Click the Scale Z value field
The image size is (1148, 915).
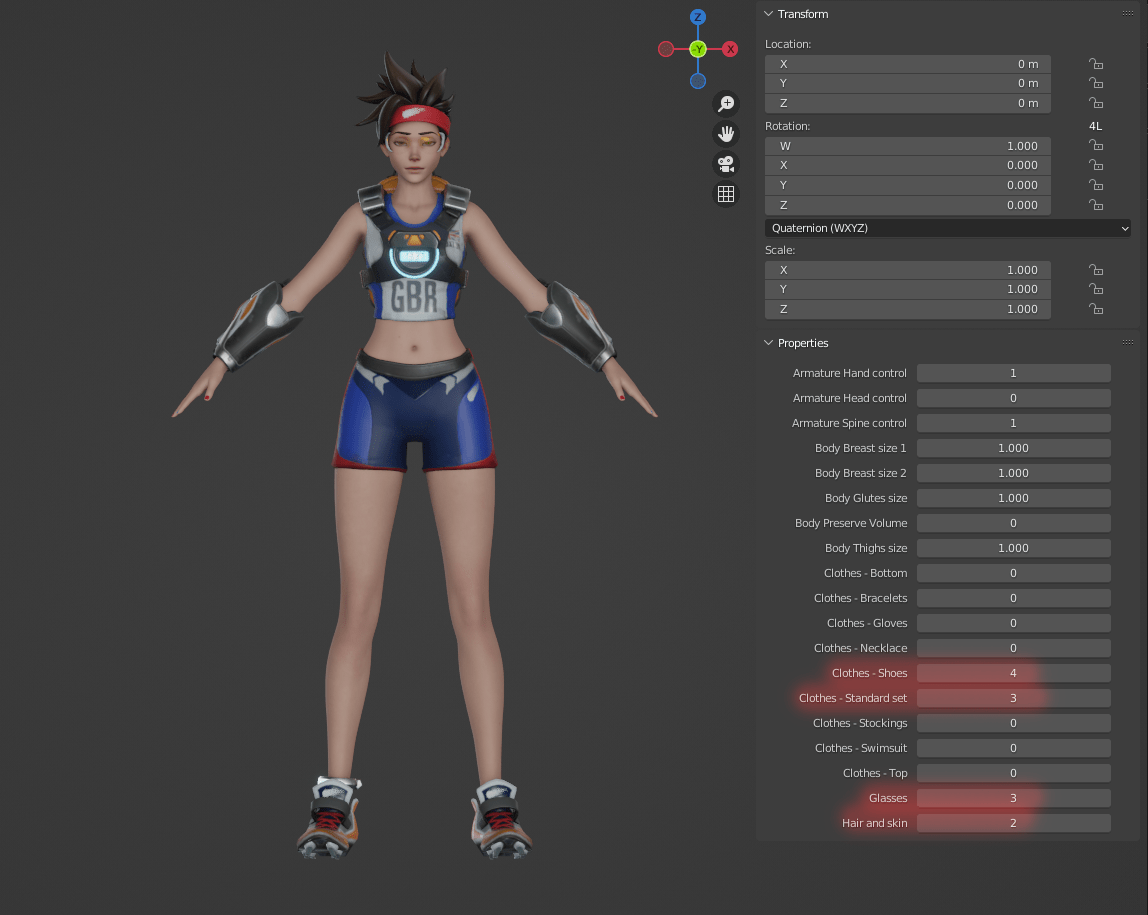908,309
